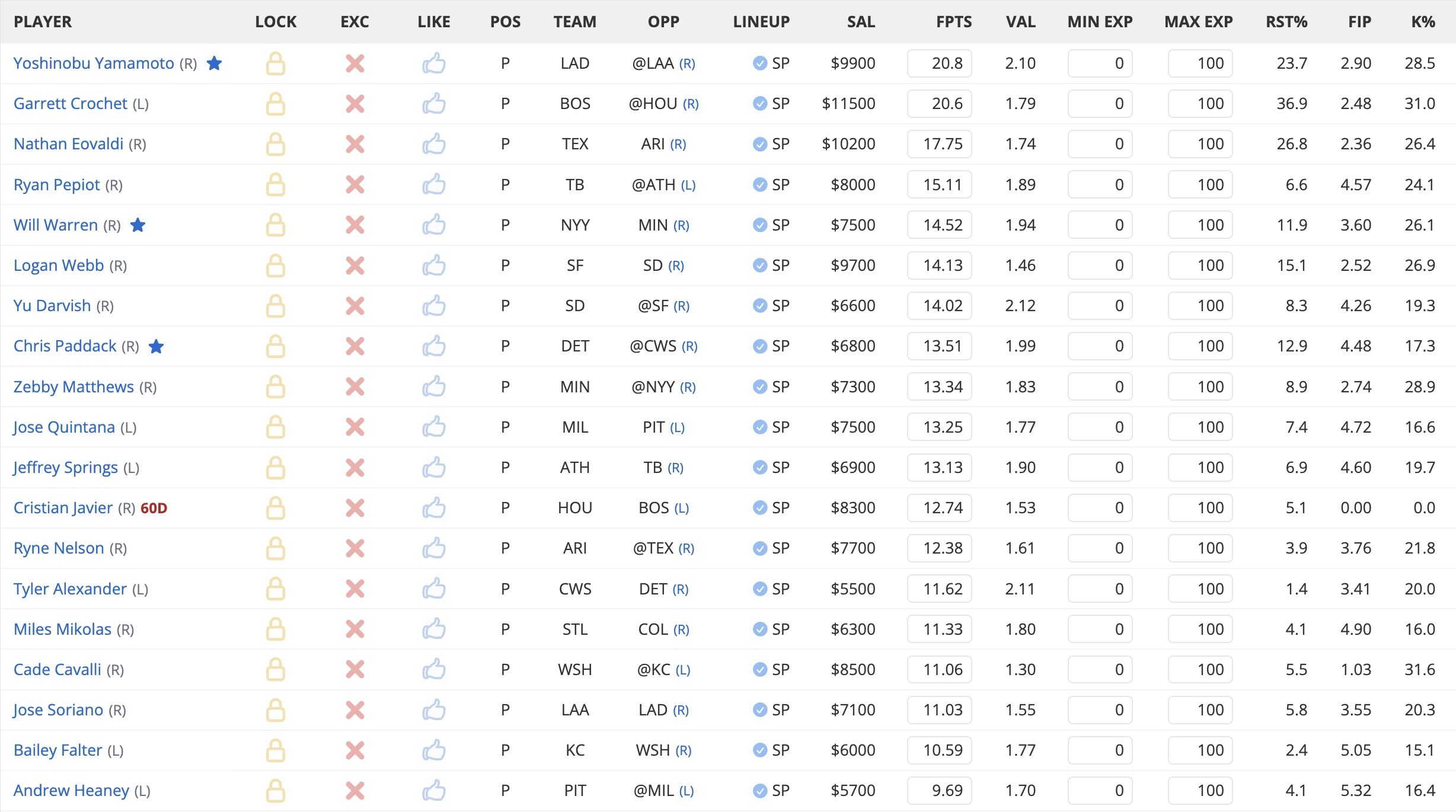Like Nathan Eovaldi with thumbs-up icon

point(434,144)
